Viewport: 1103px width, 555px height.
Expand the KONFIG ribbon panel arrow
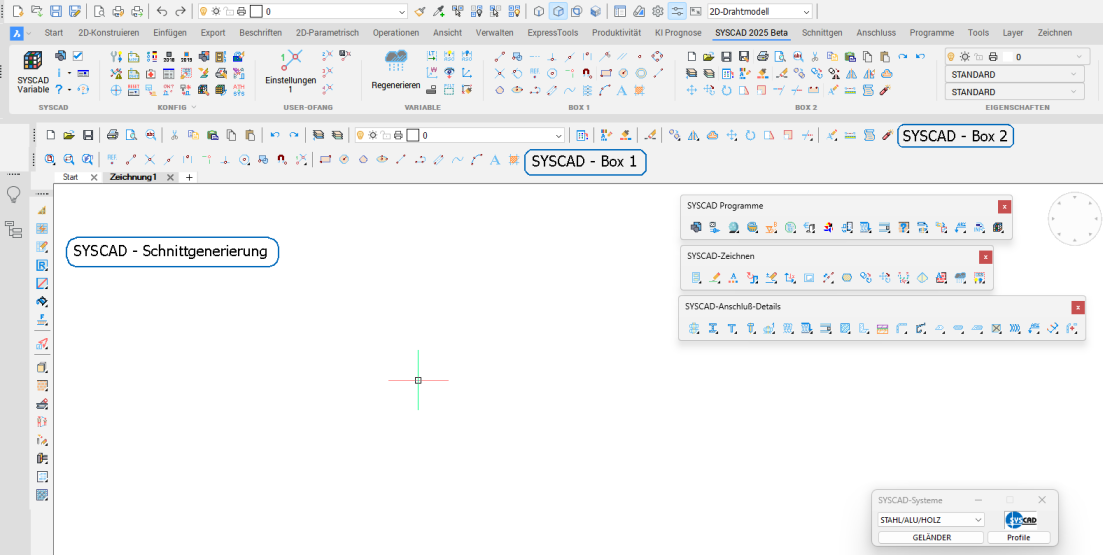(x=193, y=108)
